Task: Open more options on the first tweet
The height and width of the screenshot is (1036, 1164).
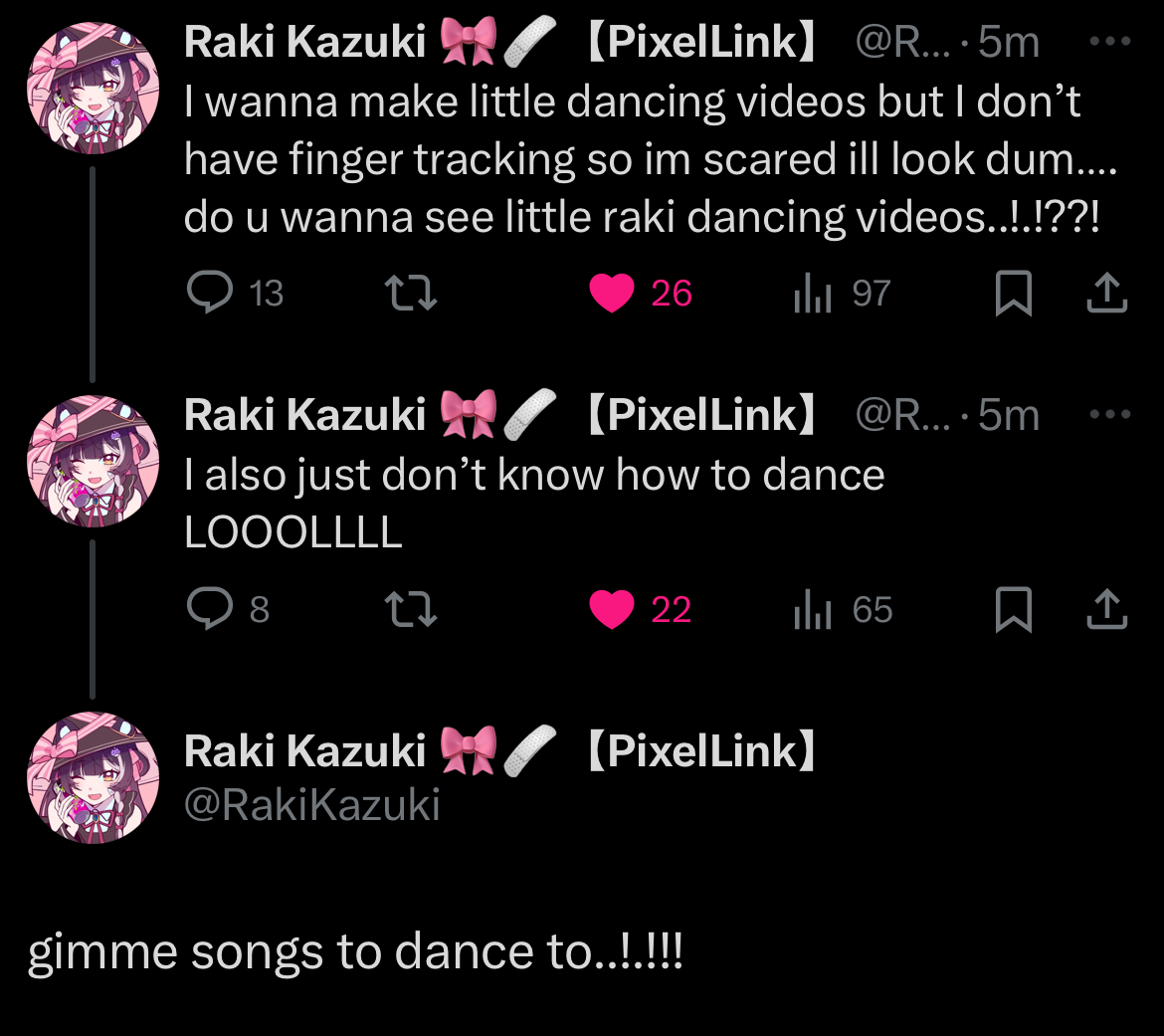Action: pos(1110,43)
